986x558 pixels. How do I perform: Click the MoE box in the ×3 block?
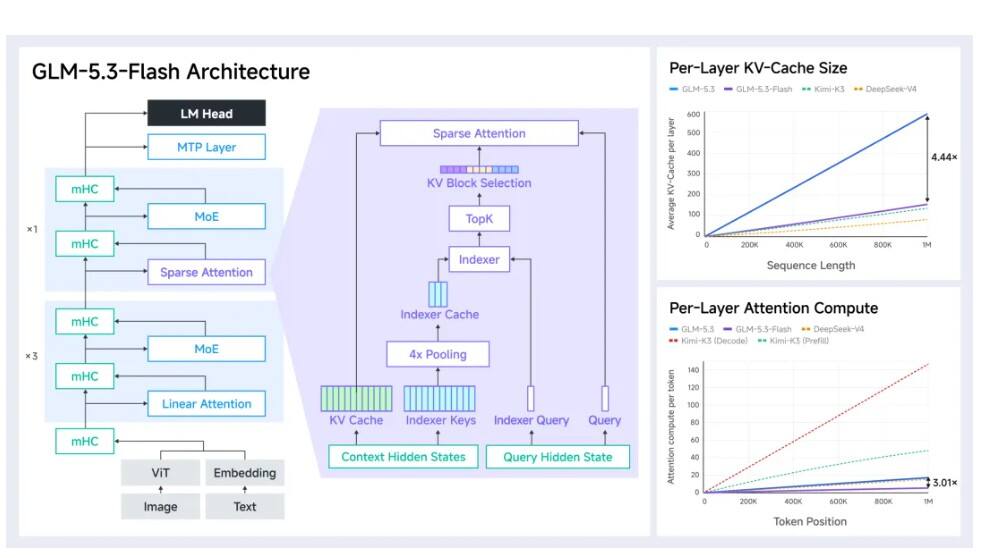(x=206, y=349)
